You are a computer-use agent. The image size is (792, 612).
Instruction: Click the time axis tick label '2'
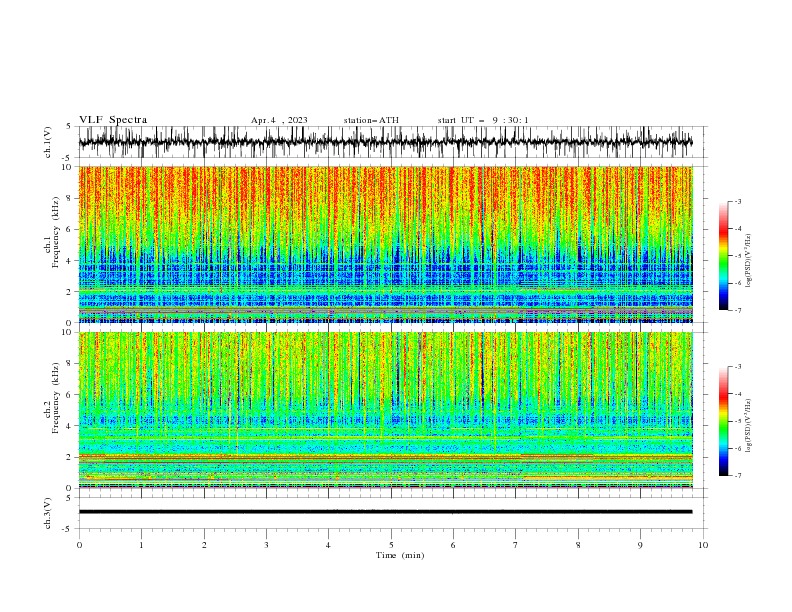(x=204, y=545)
